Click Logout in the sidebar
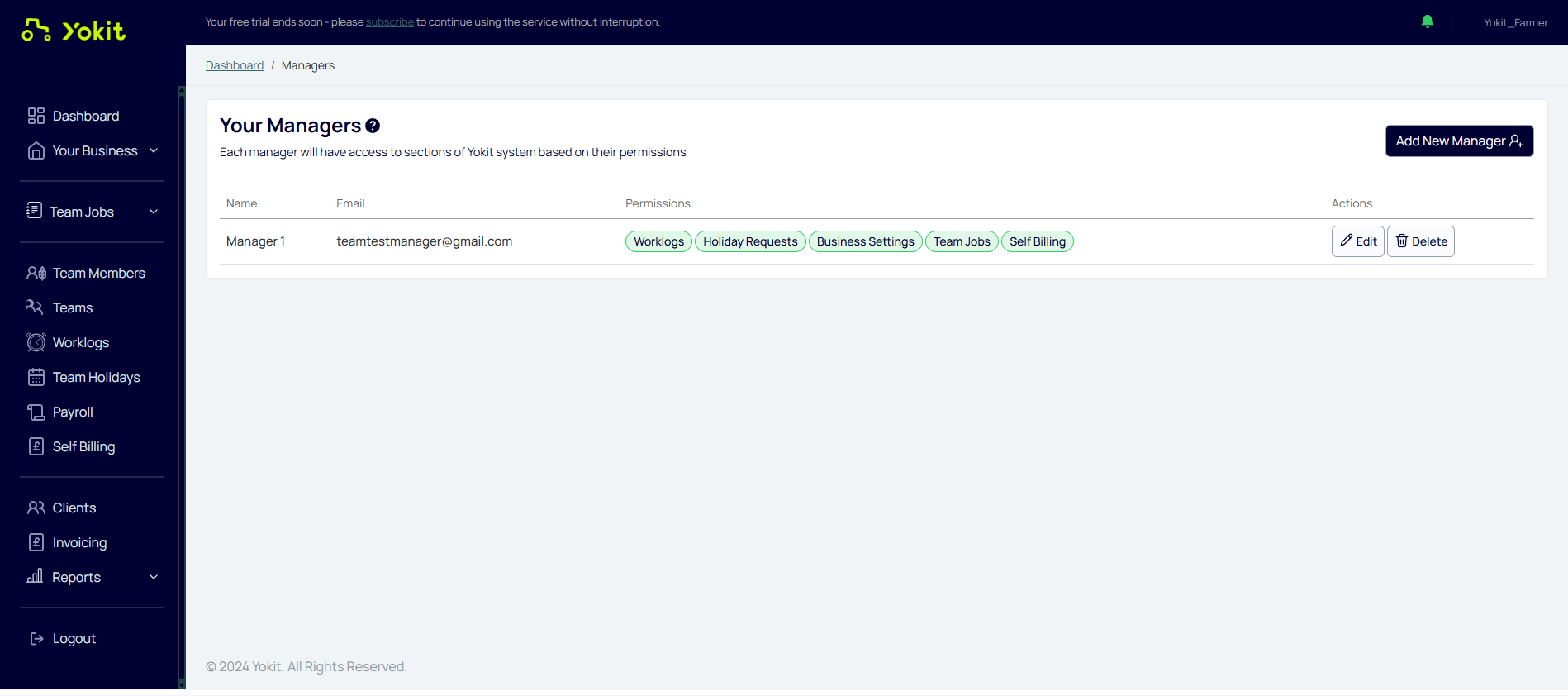This screenshot has width=1568, height=696. coord(74,638)
